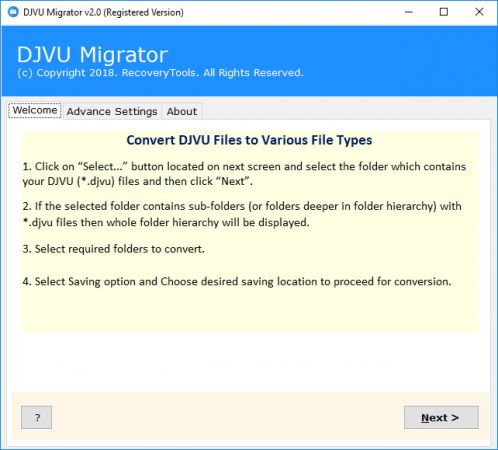This screenshot has height=450, width=498.
Task: Open help with the question mark button
Action: 36,417
